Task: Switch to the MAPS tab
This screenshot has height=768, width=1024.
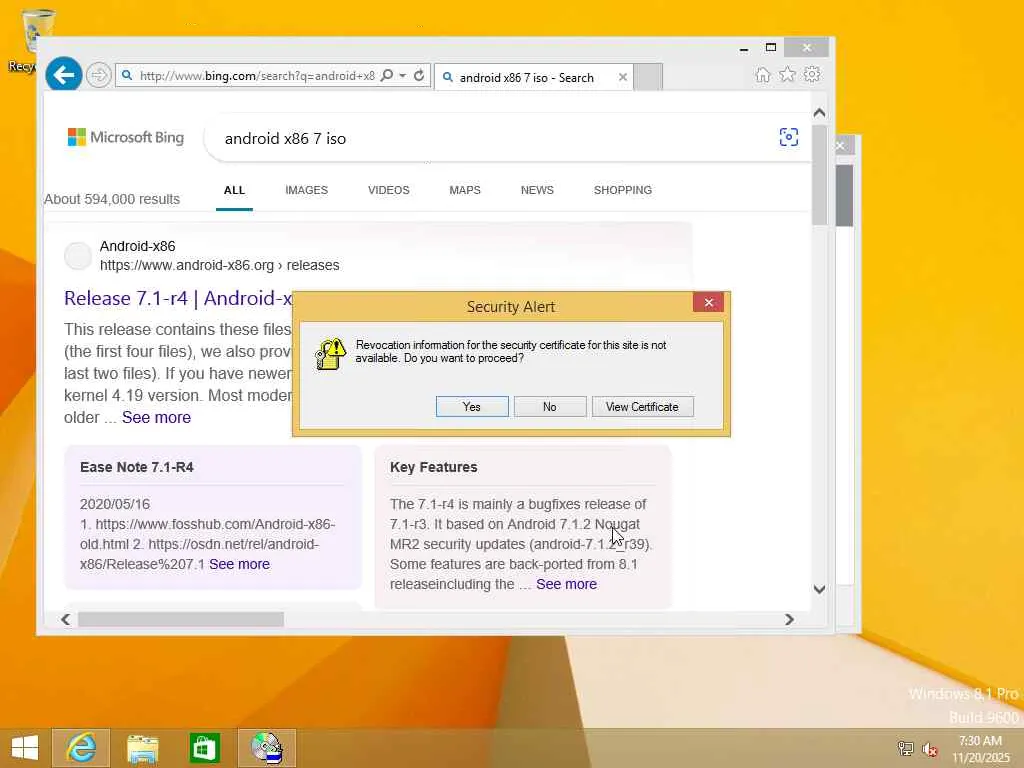Action: tap(465, 190)
